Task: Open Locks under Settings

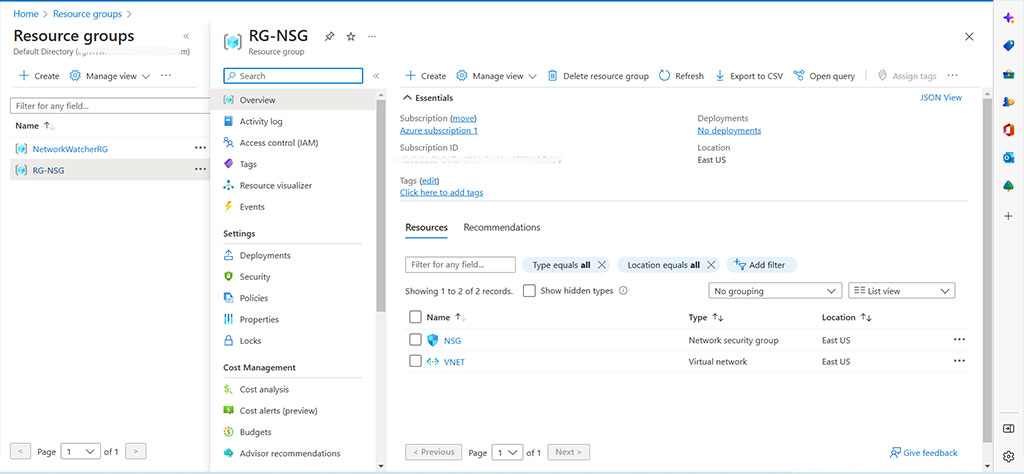Action: click(250, 340)
